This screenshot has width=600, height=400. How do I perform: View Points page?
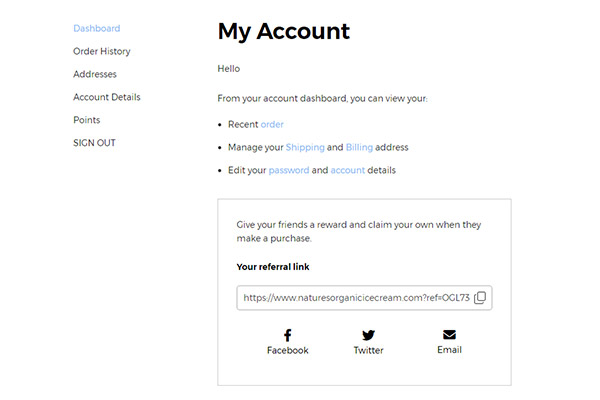86,120
